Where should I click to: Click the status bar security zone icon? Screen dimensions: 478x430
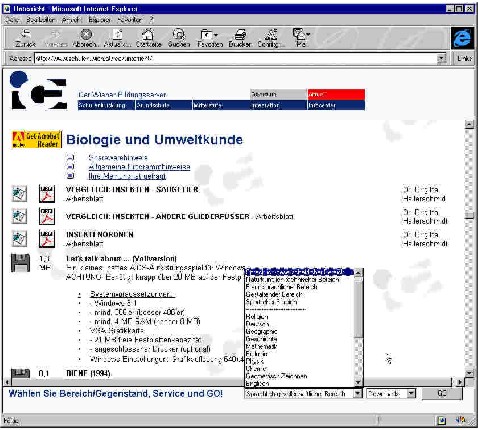(442, 421)
